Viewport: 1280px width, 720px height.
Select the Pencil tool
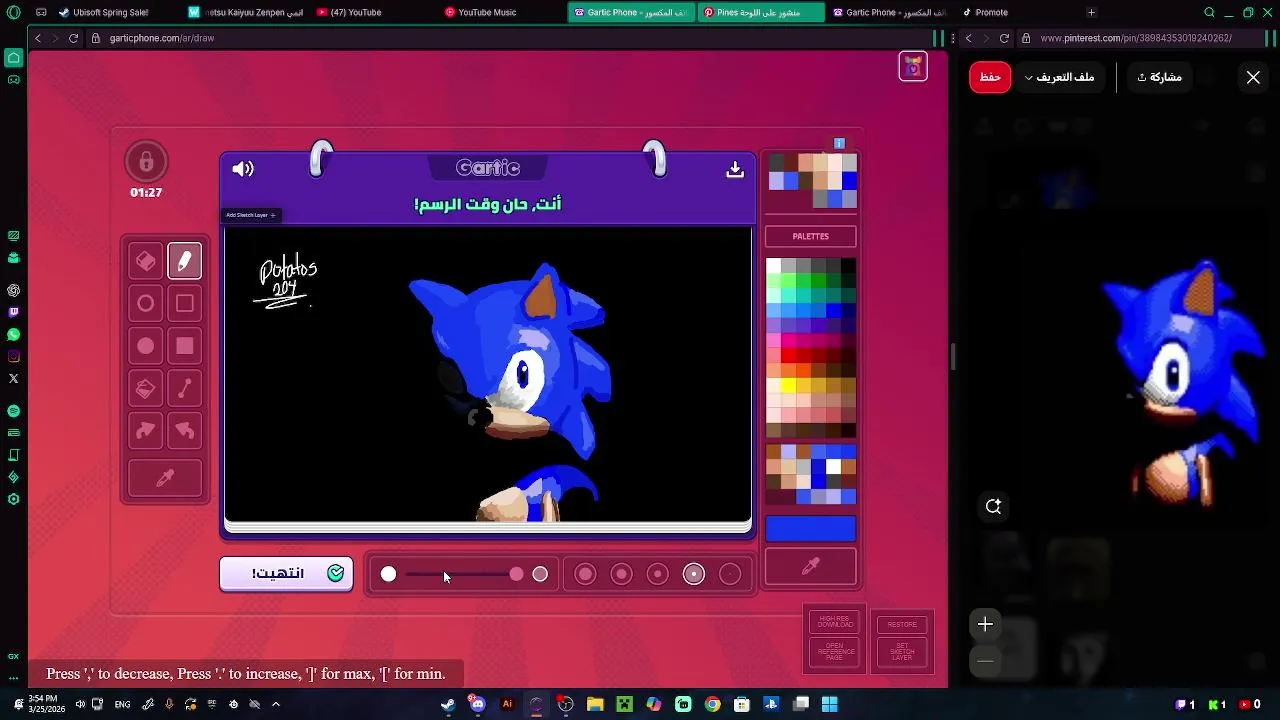184,261
